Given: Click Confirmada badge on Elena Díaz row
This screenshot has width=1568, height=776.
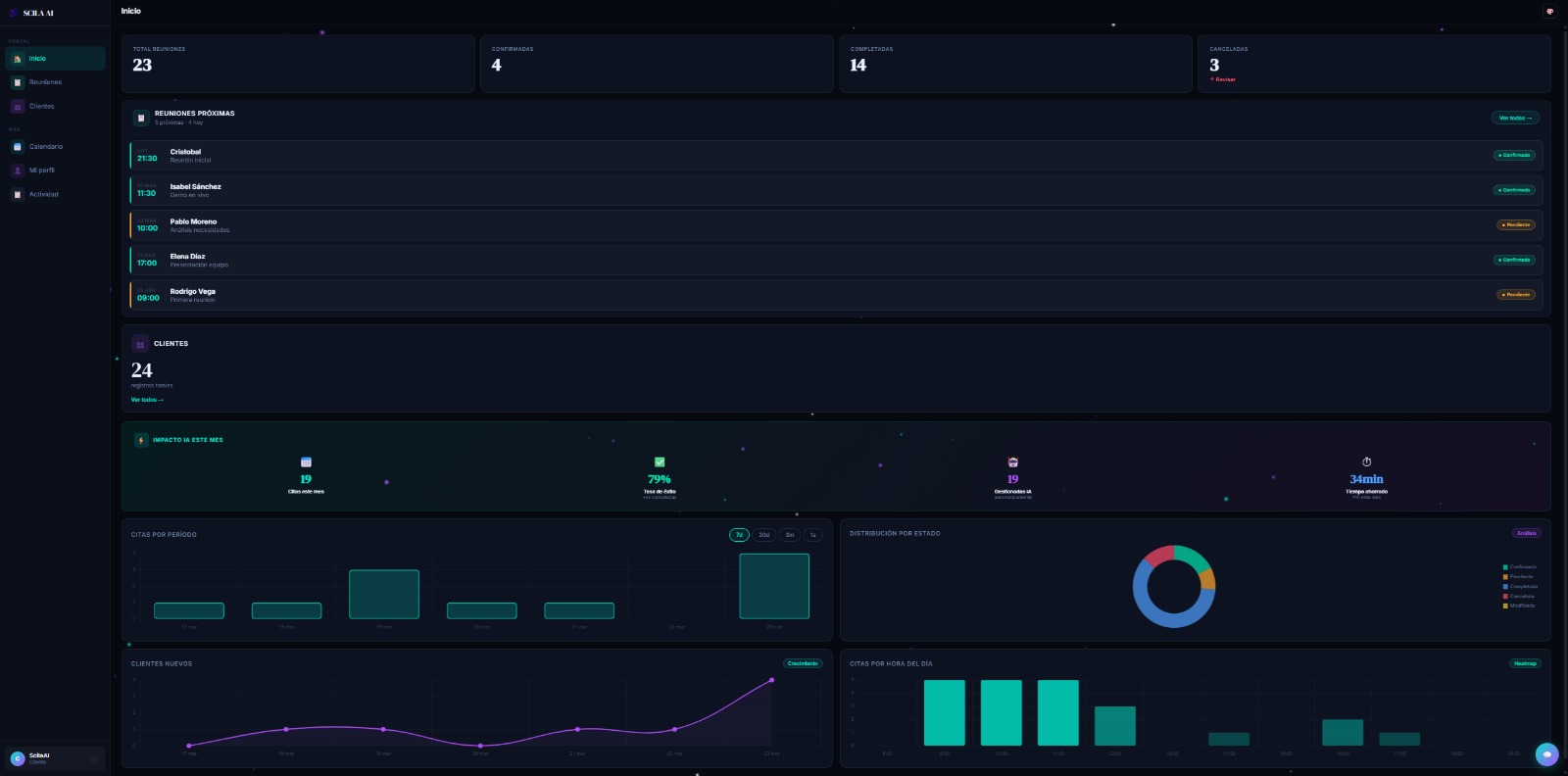Looking at the screenshot, I should 1514,260.
